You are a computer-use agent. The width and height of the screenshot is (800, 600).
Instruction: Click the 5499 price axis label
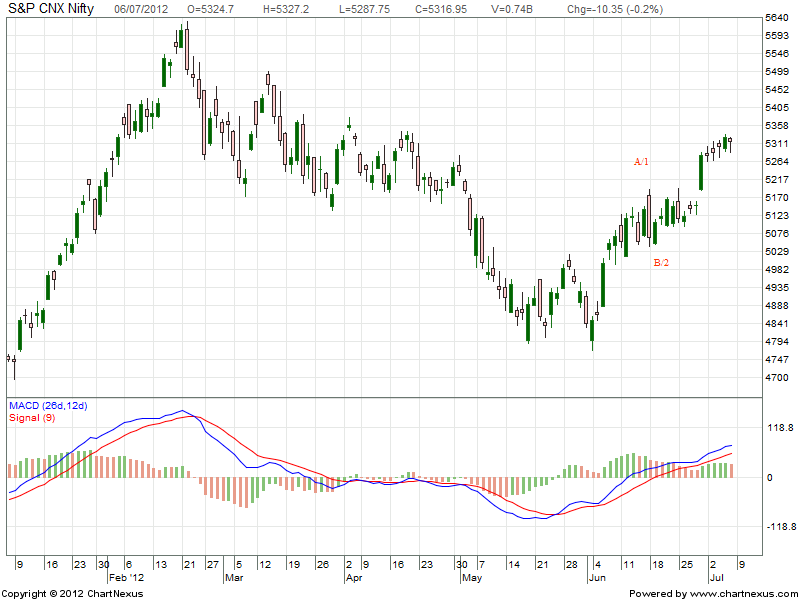[x=778, y=71]
